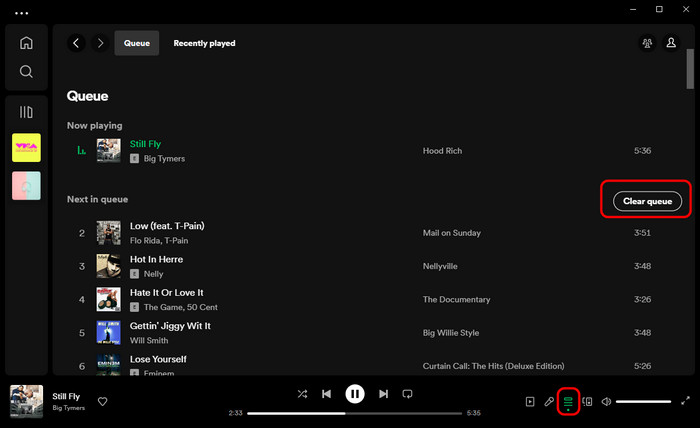This screenshot has width=700, height=428.
Task: Open Big Tymers artist in the player bar
Action: tap(68, 408)
